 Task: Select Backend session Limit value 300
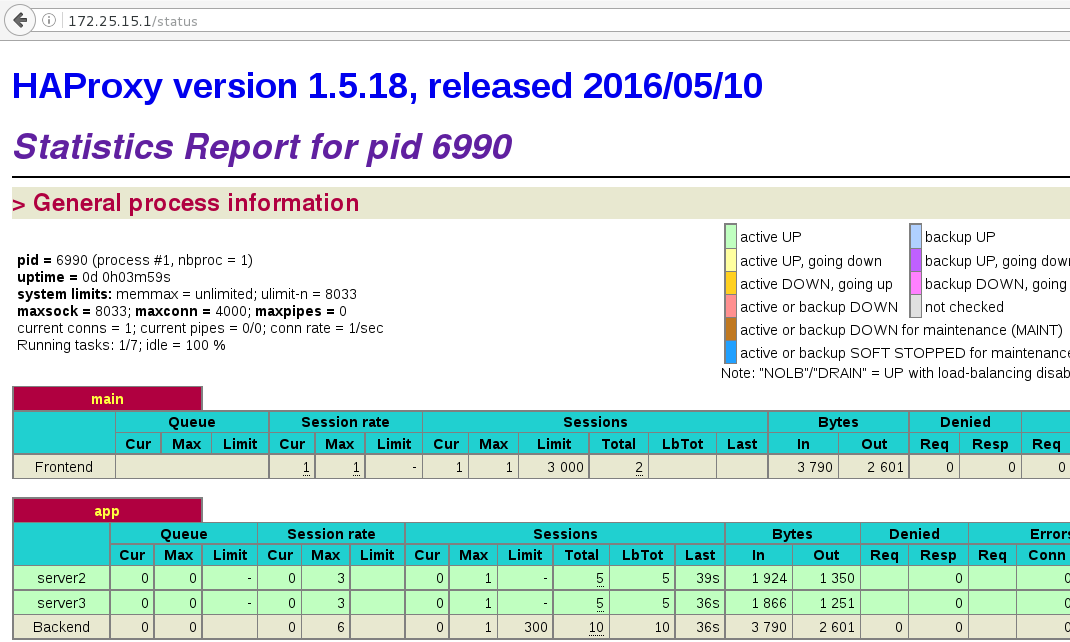click(x=536, y=627)
